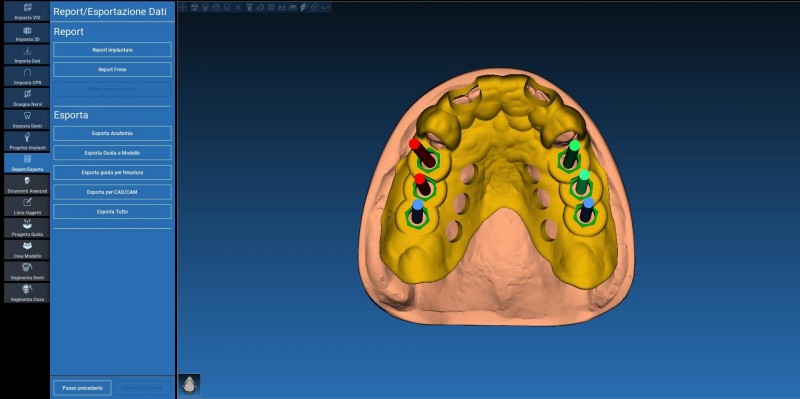The image size is (800, 399).
Task: Open the Crea Modello step
Action: click(x=27, y=250)
